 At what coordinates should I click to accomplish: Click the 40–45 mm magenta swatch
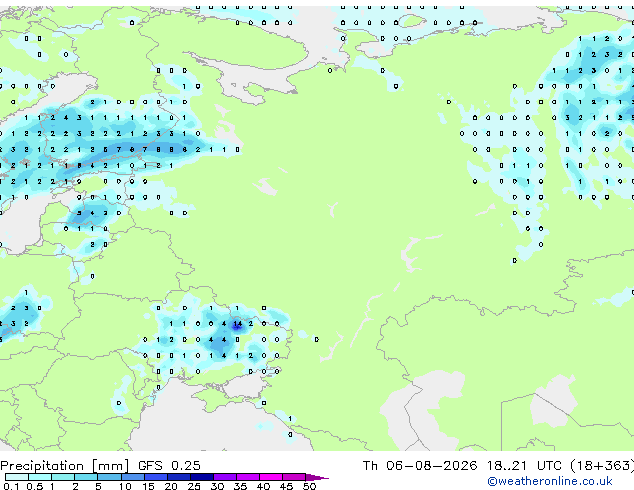[x=271, y=477]
